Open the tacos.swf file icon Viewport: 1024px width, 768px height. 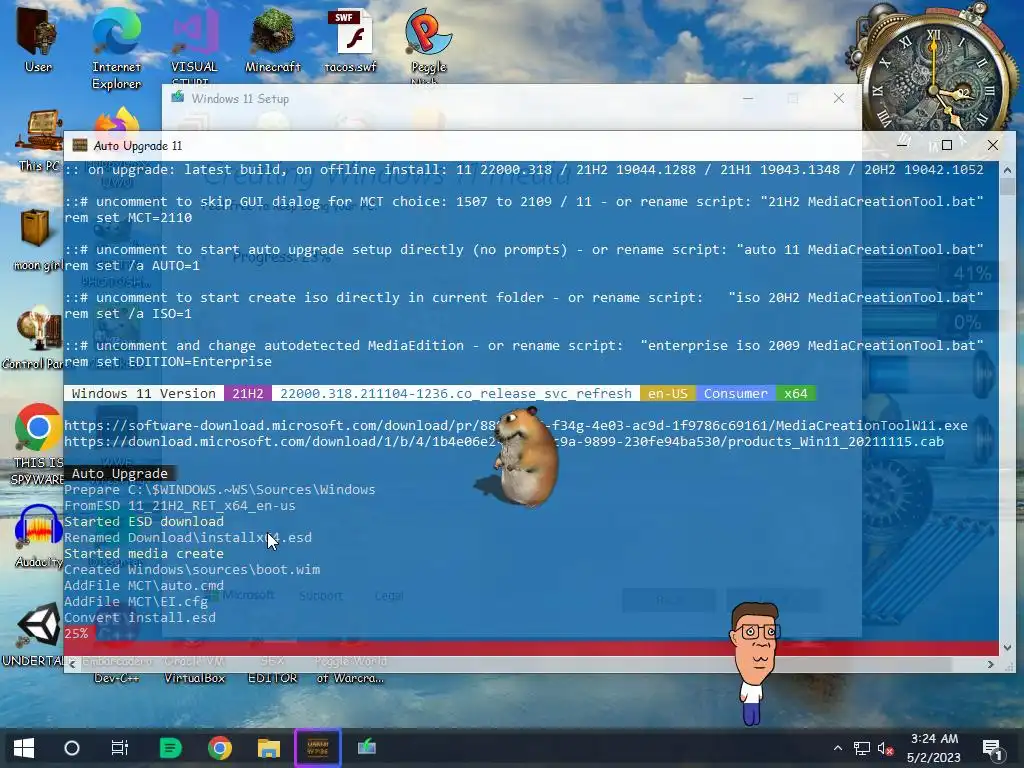click(x=351, y=39)
